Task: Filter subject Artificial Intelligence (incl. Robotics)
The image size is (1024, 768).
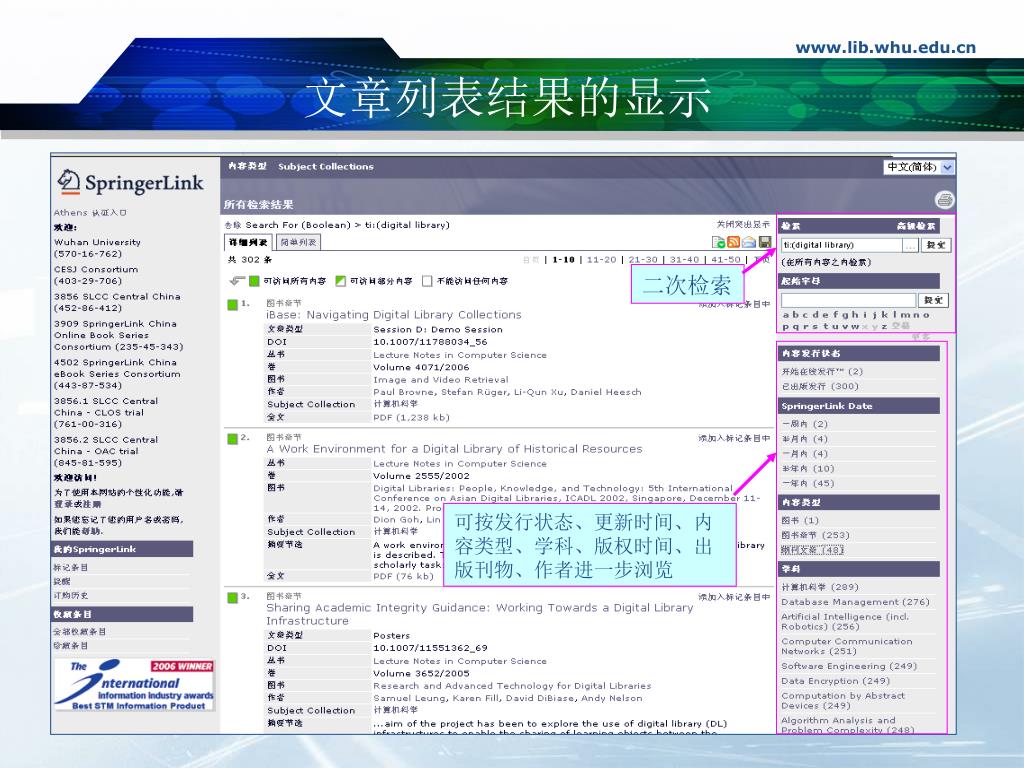Action: [x=845, y=621]
